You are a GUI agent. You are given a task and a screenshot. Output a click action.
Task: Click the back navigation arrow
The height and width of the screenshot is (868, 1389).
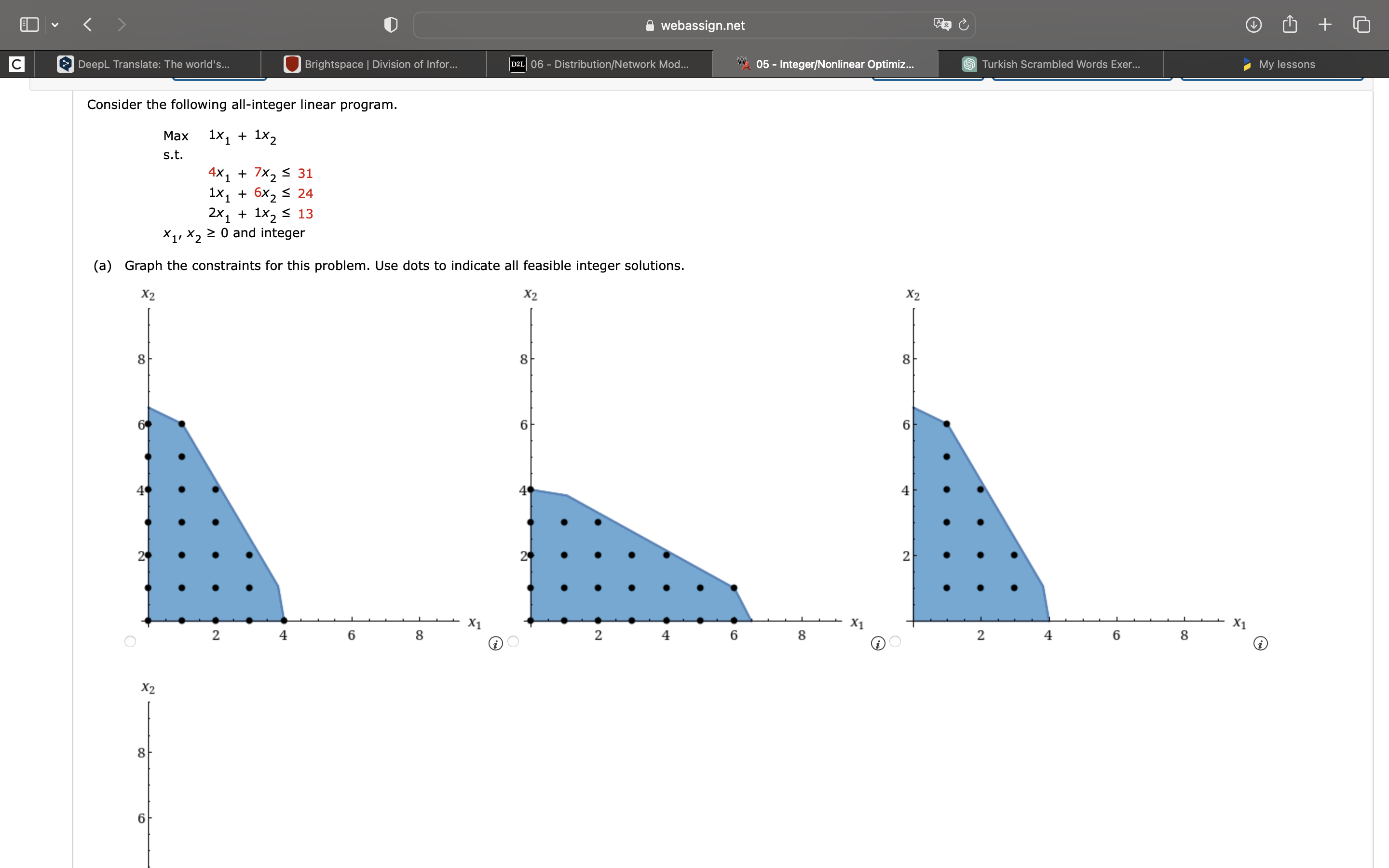pyautogui.click(x=87, y=24)
